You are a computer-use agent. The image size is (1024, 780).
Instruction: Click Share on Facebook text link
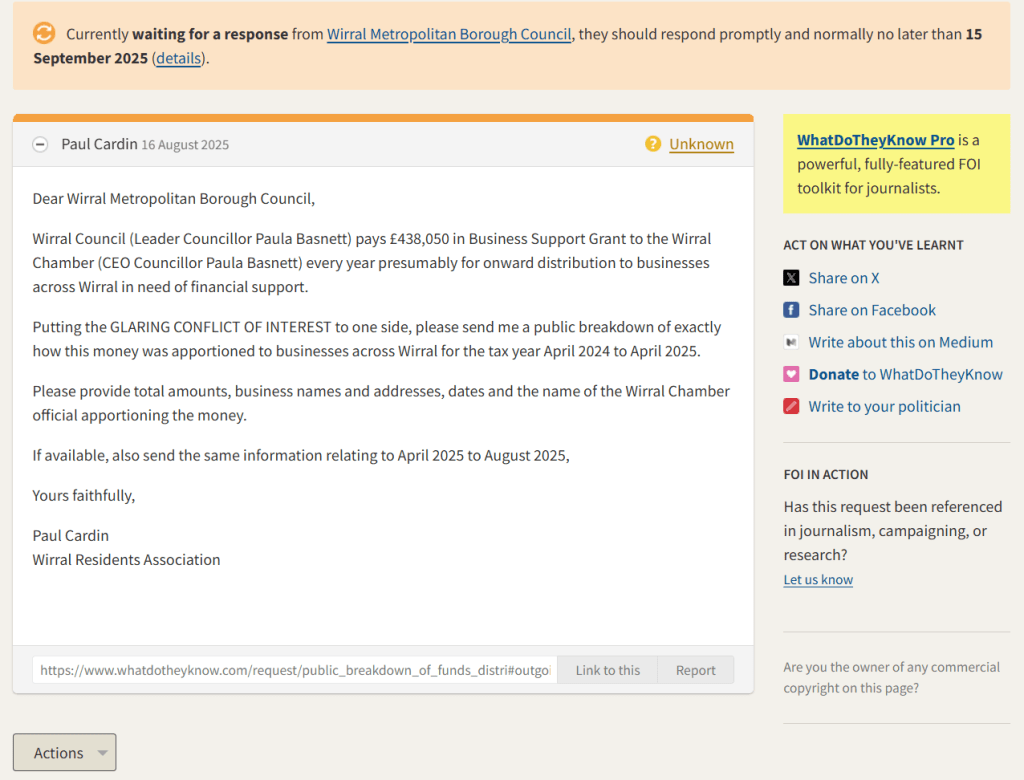coord(872,310)
